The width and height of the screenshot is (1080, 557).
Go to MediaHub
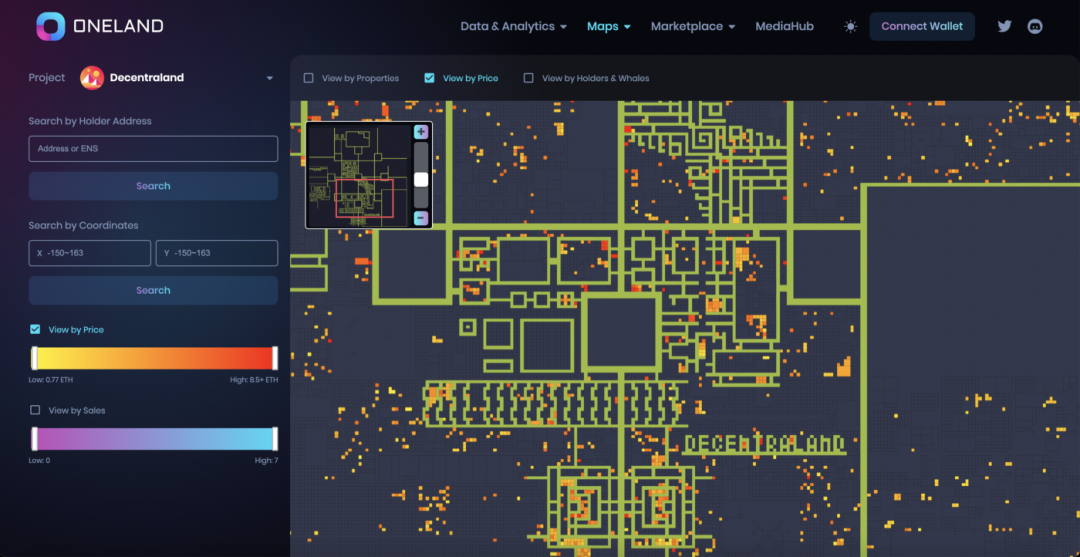click(x=785, y=26)
